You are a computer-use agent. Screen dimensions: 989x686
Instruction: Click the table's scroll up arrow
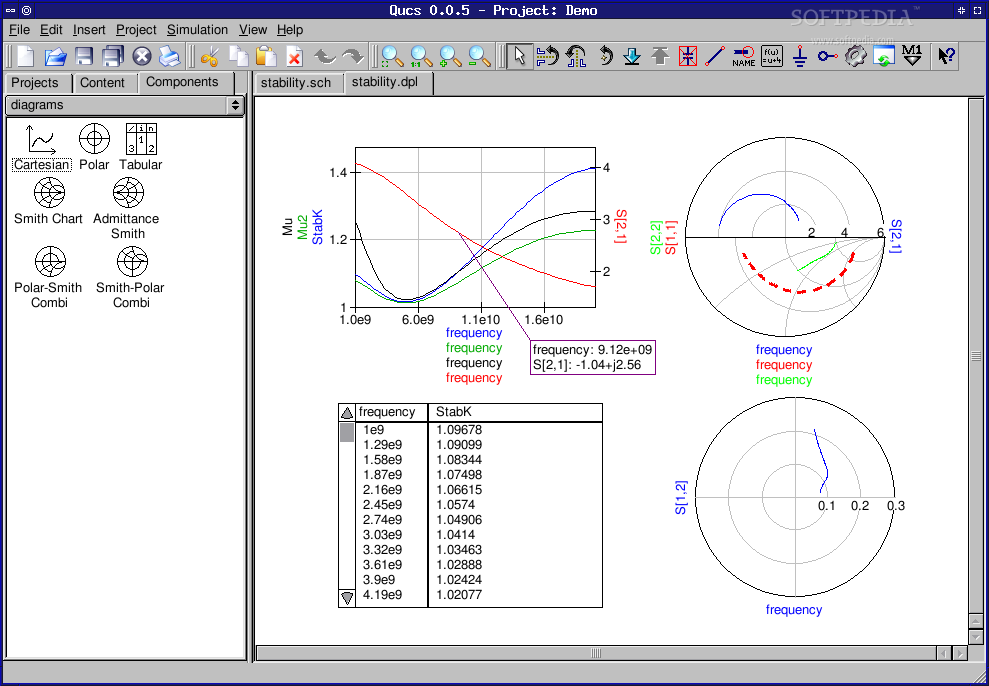coord(347,414)
